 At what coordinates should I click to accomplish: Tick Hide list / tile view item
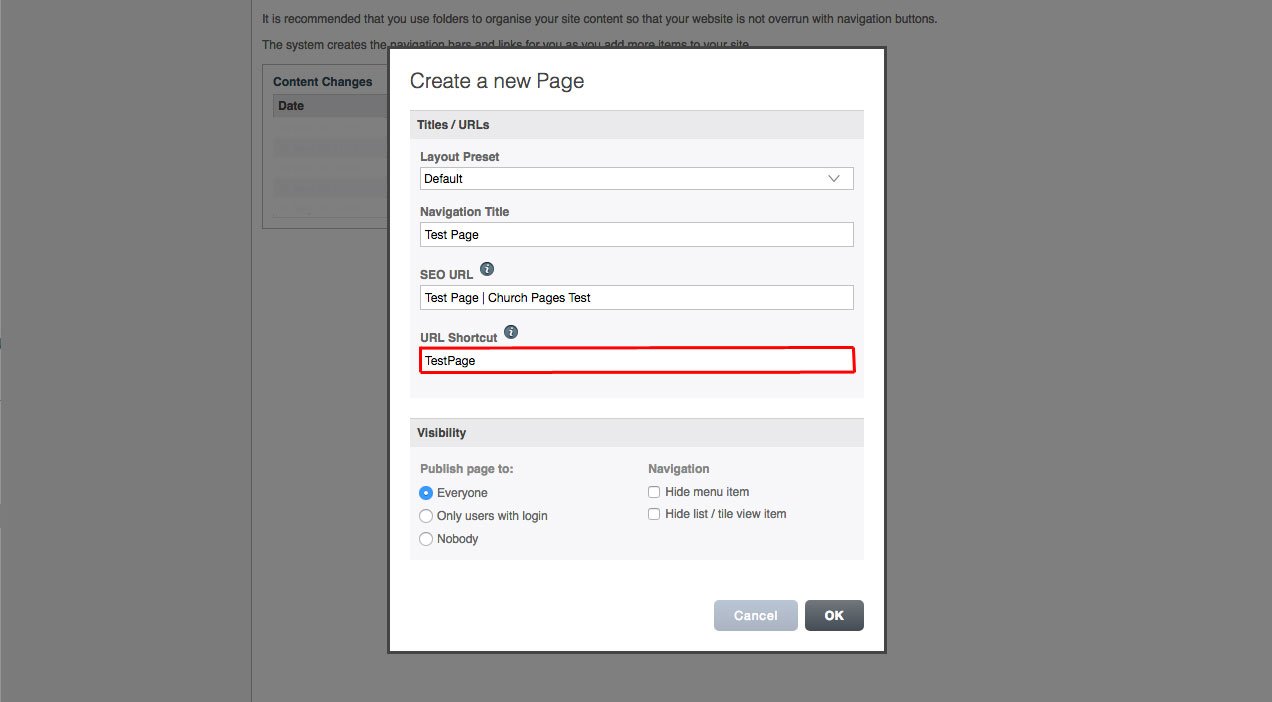click(x=654, y=514)
